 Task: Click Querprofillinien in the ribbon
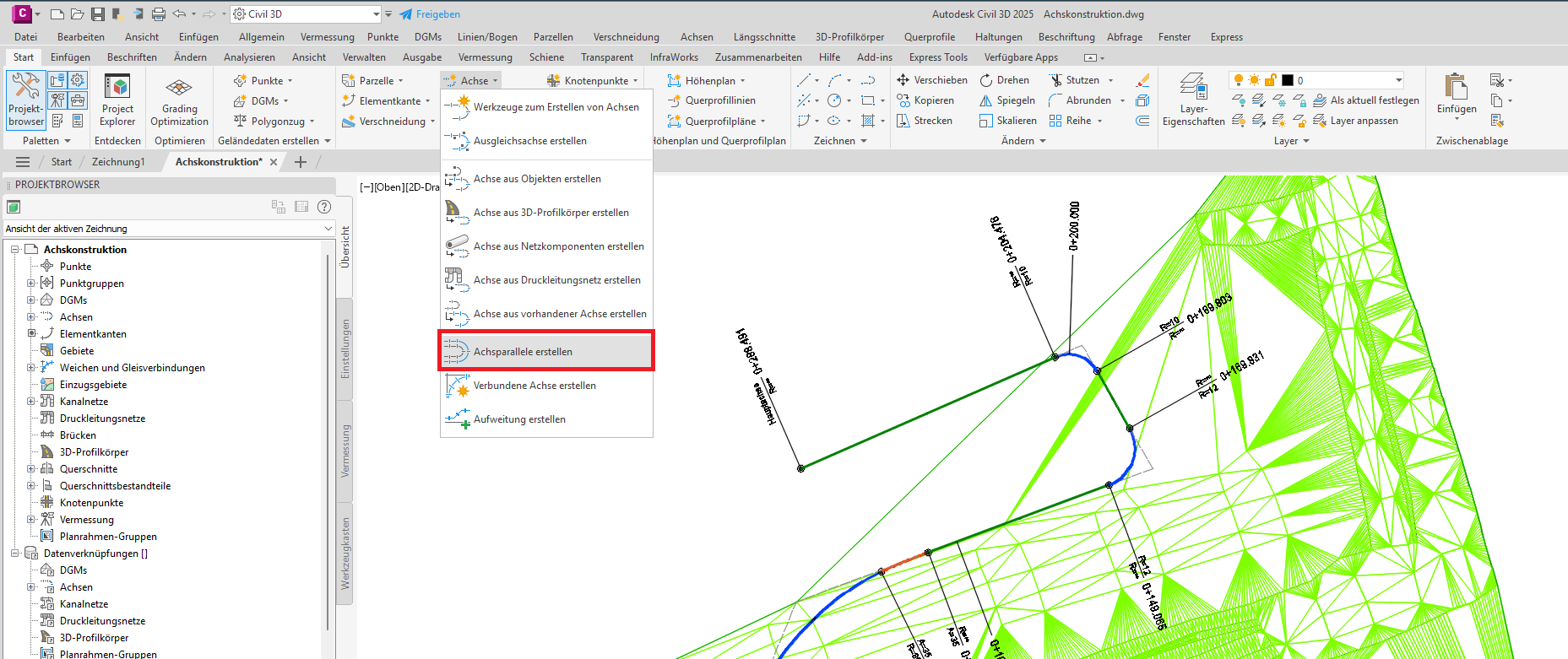coord(712,100)
